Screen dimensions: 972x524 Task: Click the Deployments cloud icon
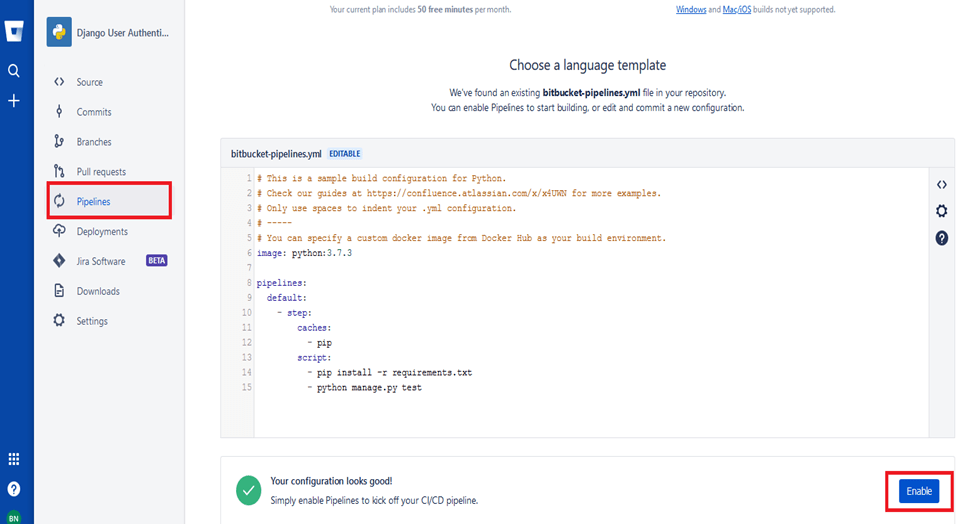pyautogui.click(x=59, y=231)
